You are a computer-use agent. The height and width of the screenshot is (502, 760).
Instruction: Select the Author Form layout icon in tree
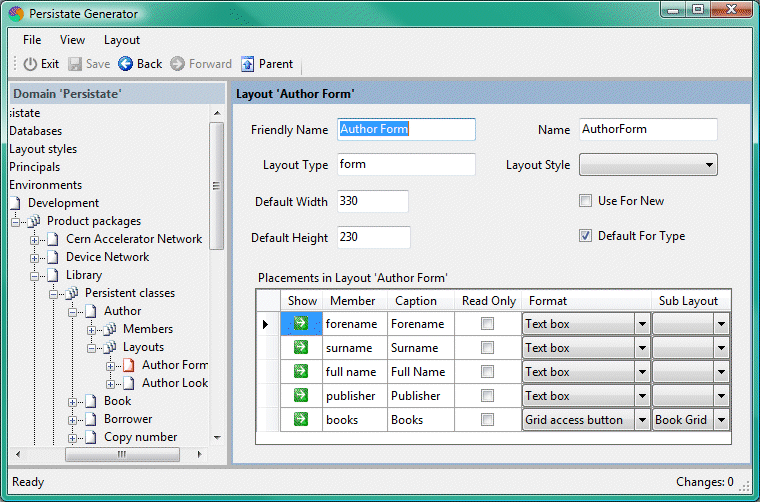pos(128,365)
